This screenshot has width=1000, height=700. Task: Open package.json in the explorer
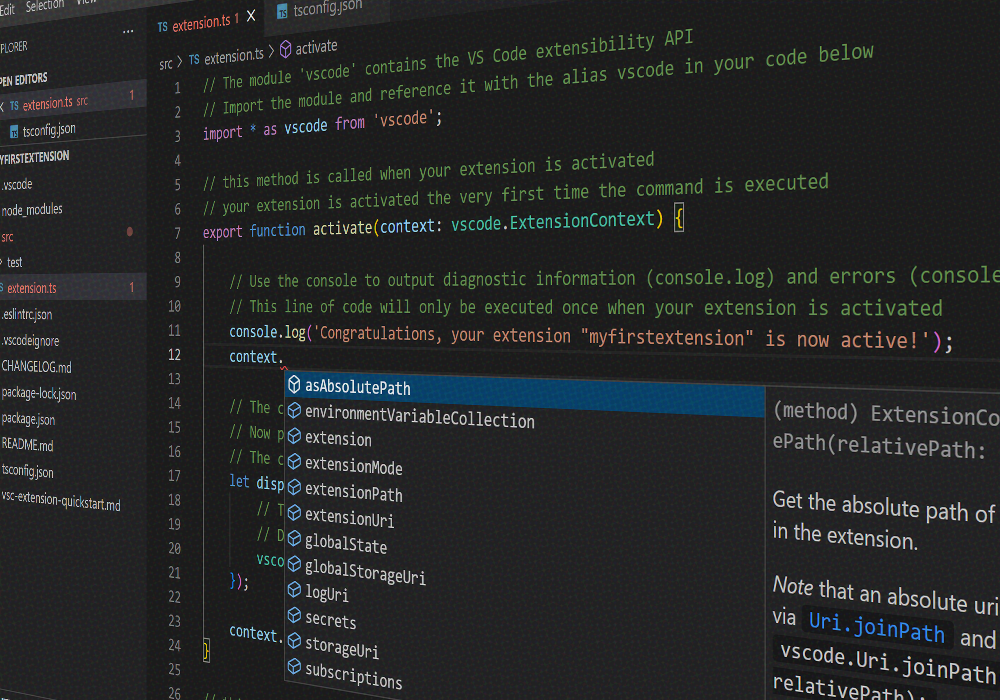(x=29, y=419)
